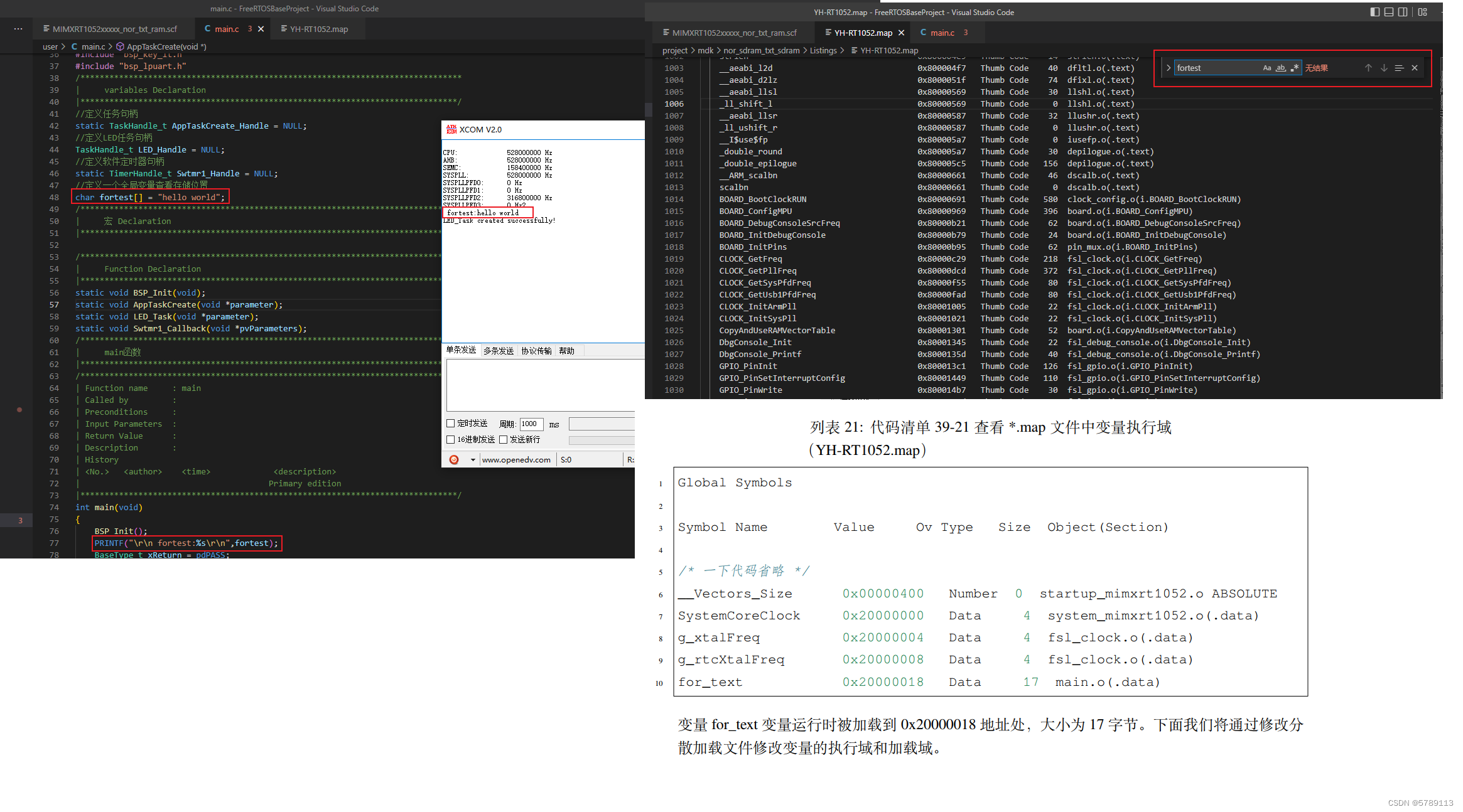Toggle Use Regular Expression in find widget
The width and height of the screenshot is (1463, 812).
(1294, 68)
